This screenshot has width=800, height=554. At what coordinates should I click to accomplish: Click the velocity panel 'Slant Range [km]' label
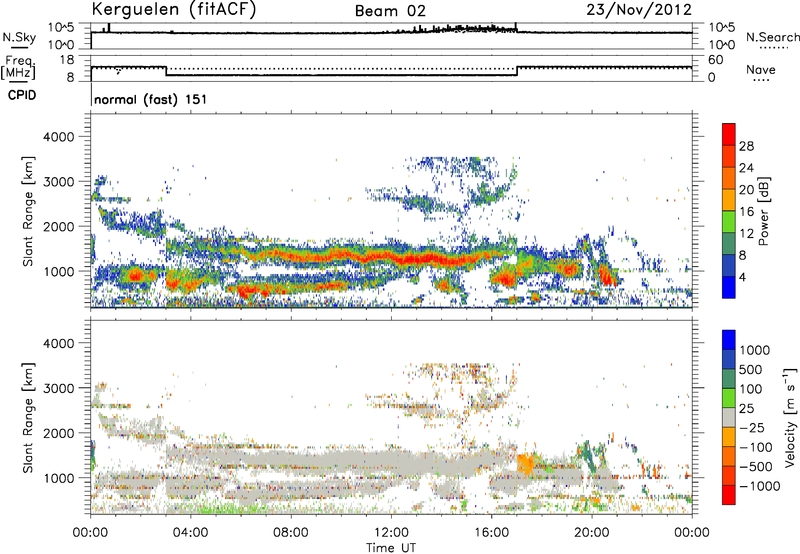[x=28, y=418]
